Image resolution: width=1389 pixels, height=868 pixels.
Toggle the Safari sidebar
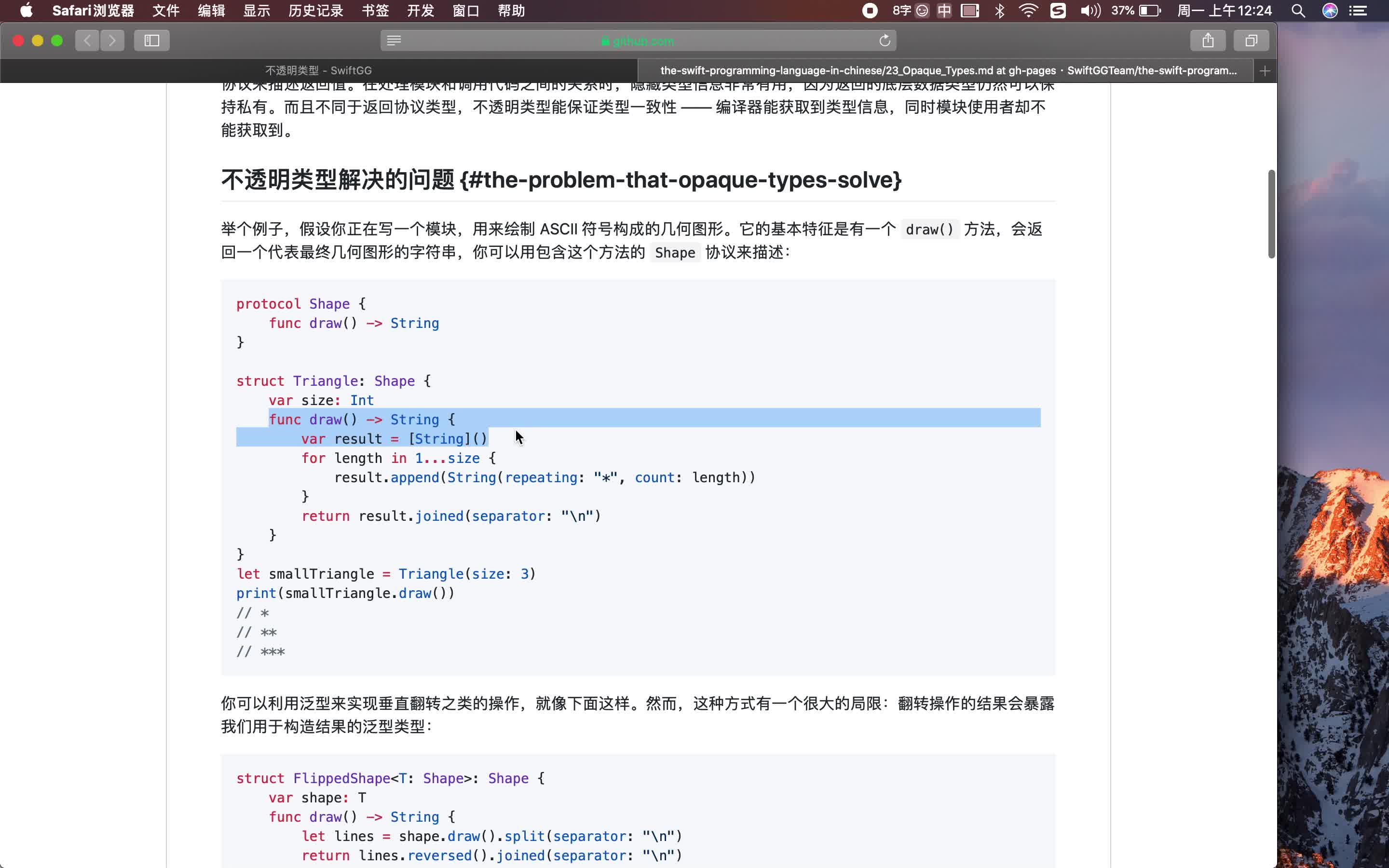pyautogui.click(x=151, y=40)
